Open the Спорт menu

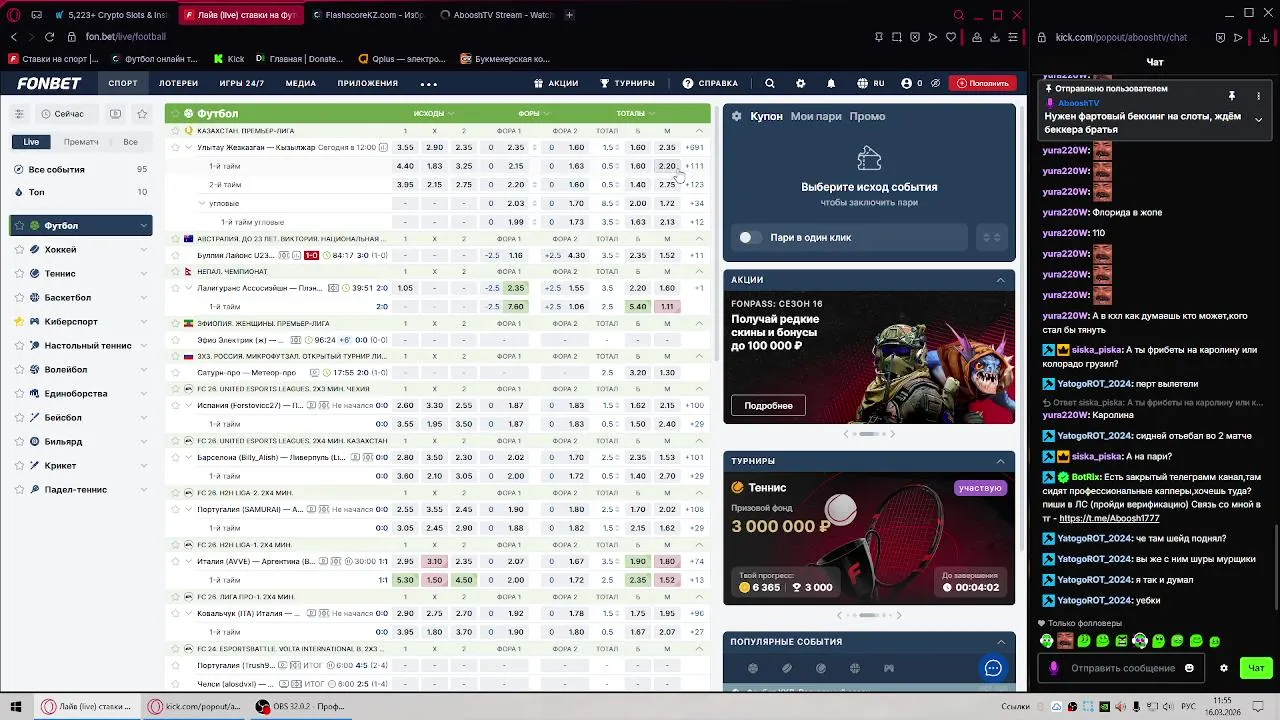point(123,83)
